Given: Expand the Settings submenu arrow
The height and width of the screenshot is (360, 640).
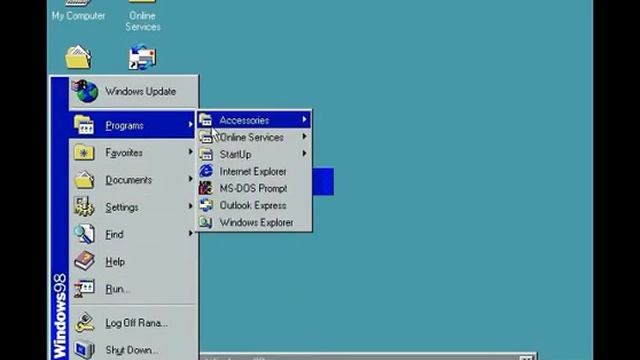Looking at the screenshot, I should tap(190, 206).
